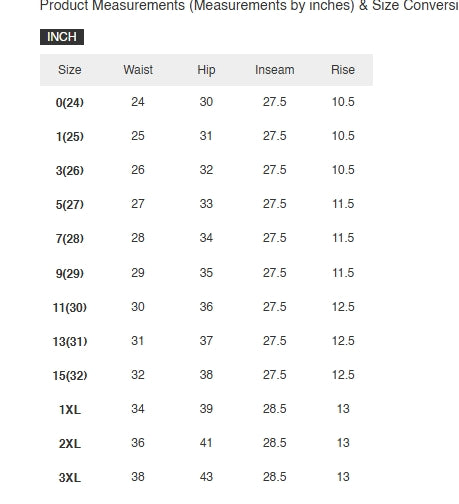Select the 5(27) size row label

70,204
